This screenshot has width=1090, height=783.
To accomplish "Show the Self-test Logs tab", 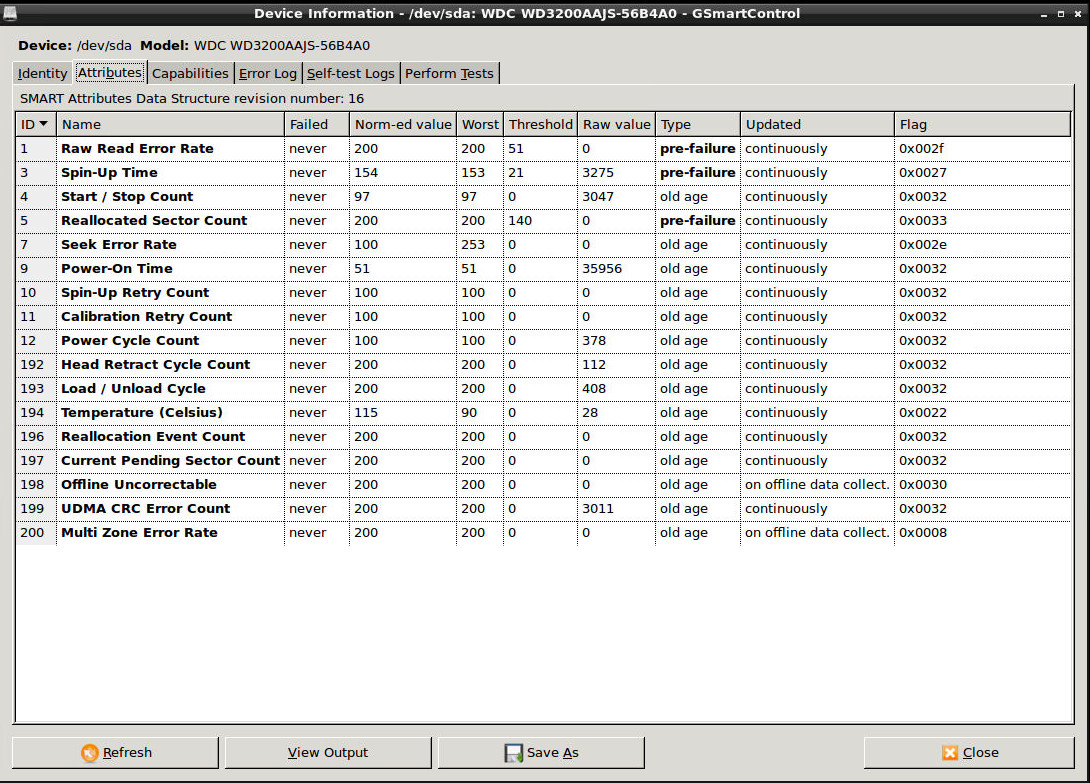I will pyautogui.click(x=350, y=73).
